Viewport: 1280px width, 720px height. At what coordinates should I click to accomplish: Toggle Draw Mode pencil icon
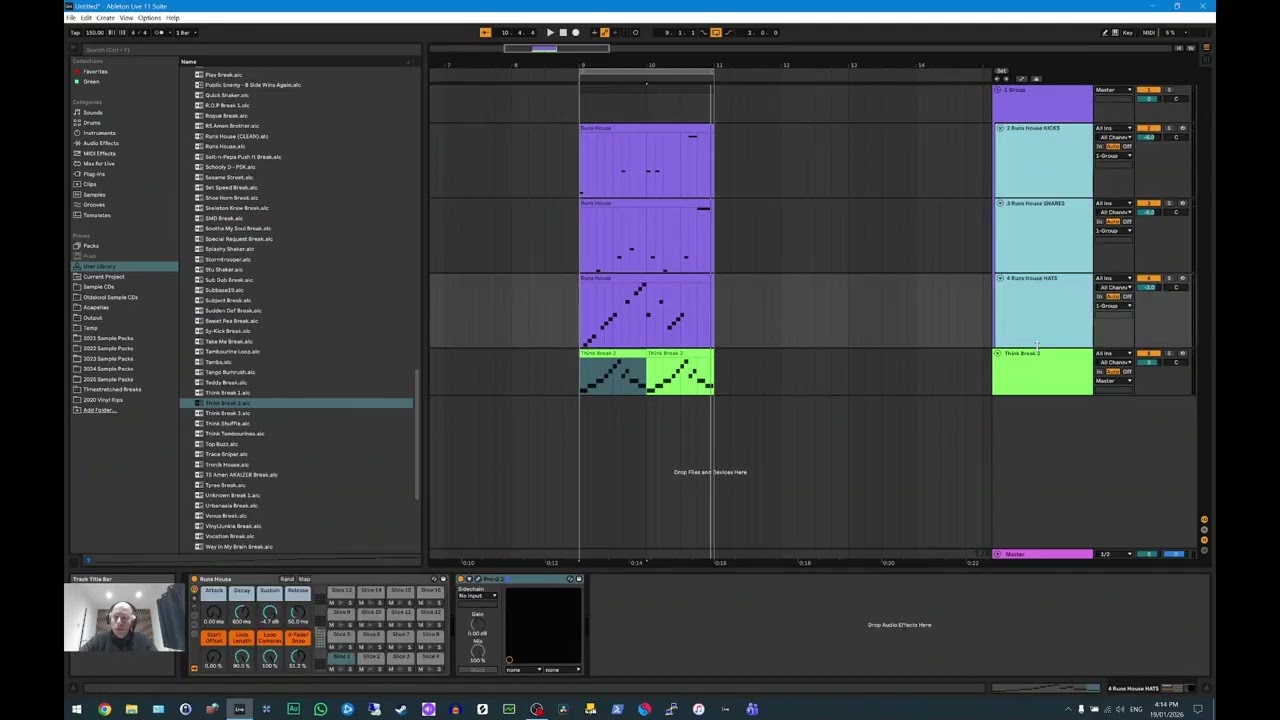1105,32
